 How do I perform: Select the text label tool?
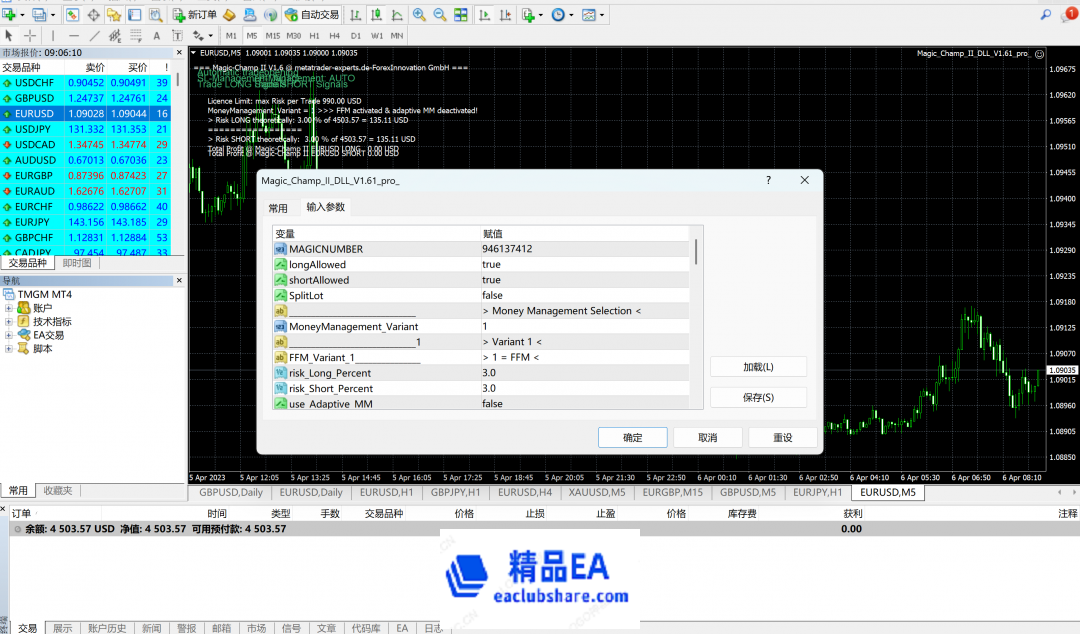coord(178,34)
